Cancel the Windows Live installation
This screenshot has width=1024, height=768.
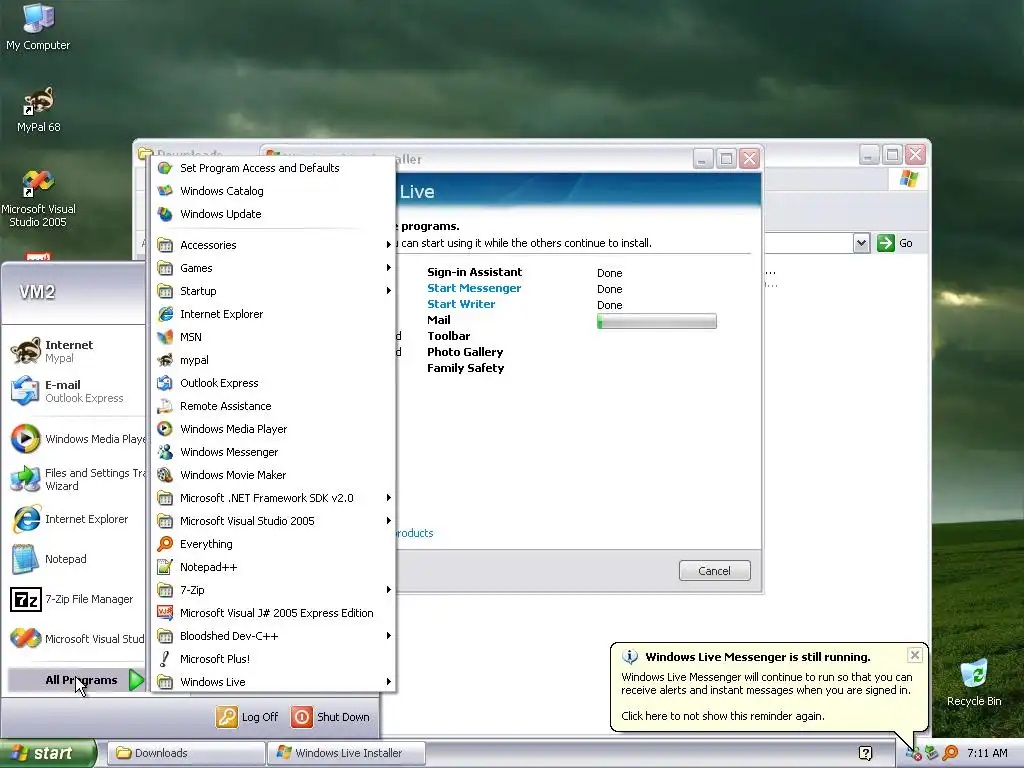click(714, 571)
